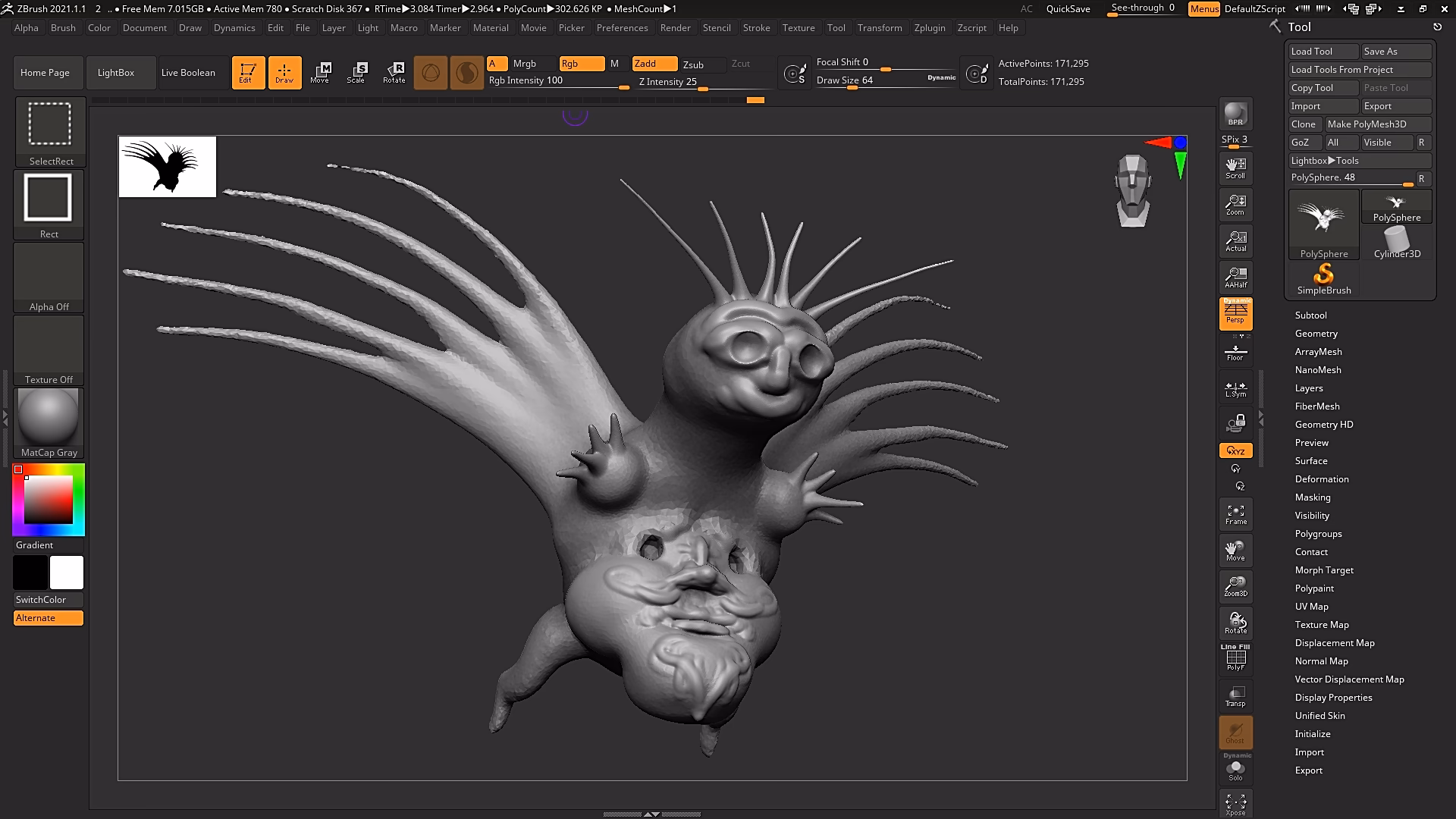Open the Zplugin menu
This screenshot has width=1456, height=819.
929,28
